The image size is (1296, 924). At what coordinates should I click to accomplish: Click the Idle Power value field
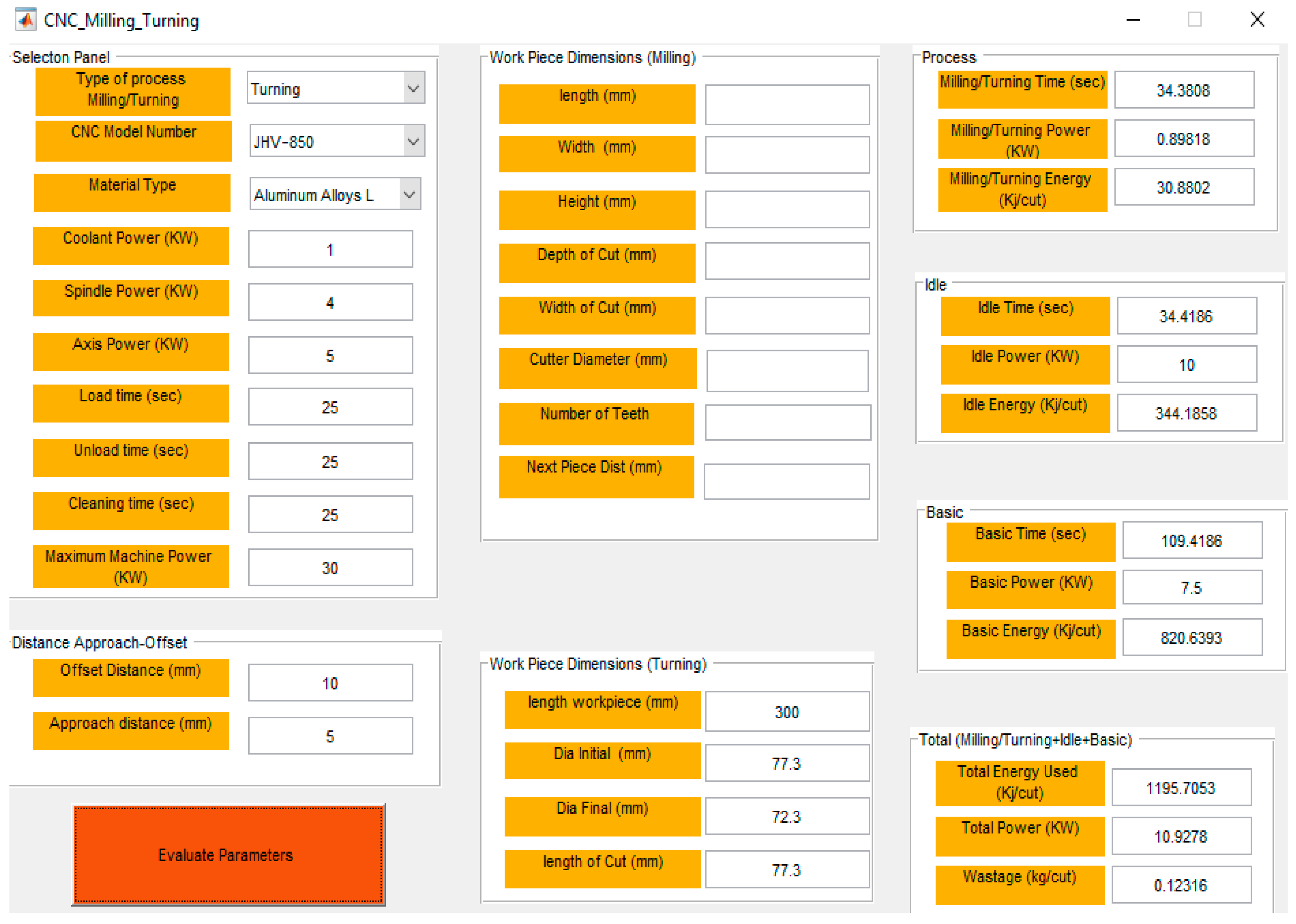1186,365
